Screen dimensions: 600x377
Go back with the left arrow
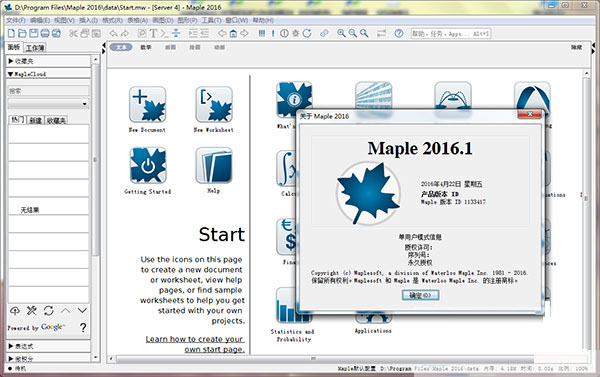coord(222,33)
